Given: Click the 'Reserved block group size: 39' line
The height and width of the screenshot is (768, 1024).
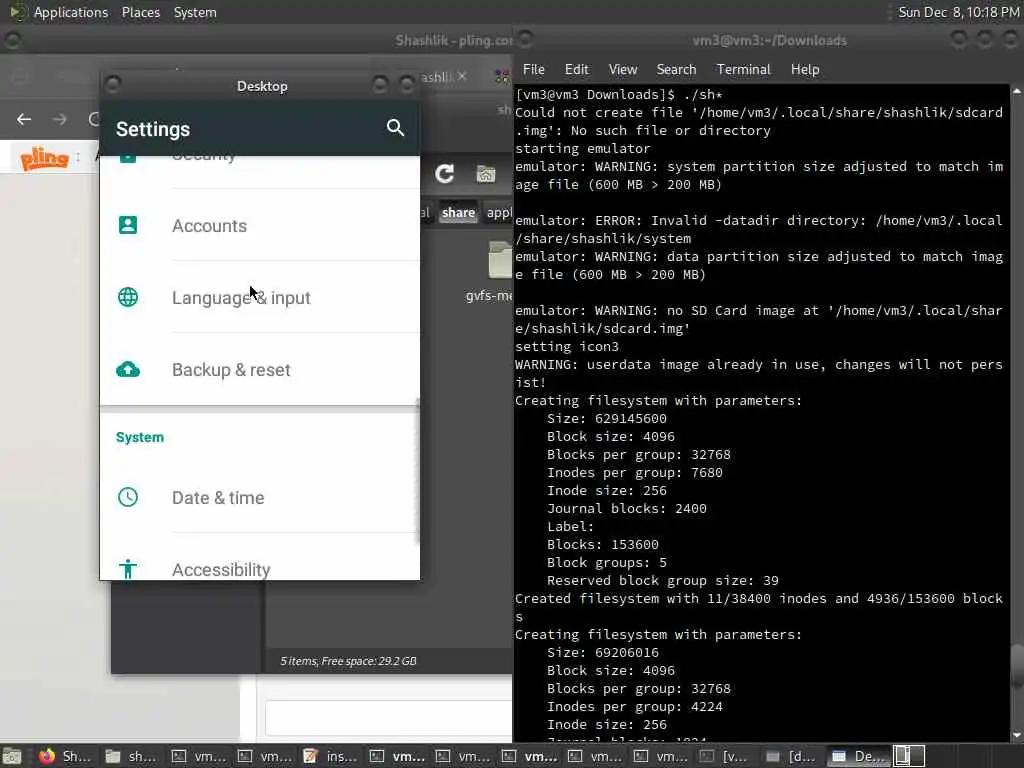Looking at the screenshot, I should tap(662, 581).
